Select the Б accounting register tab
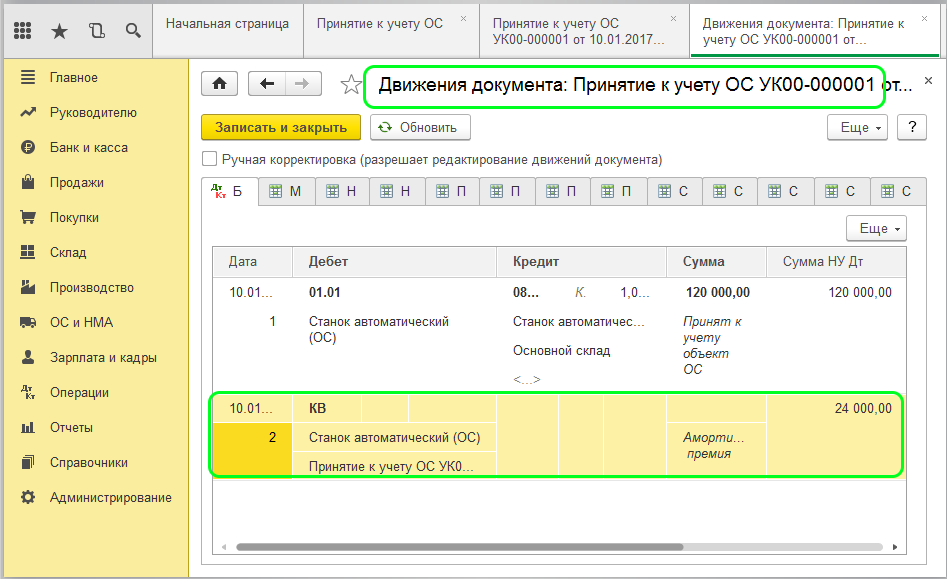This screenshot has height=579, width=947. [x=230, y=191]
